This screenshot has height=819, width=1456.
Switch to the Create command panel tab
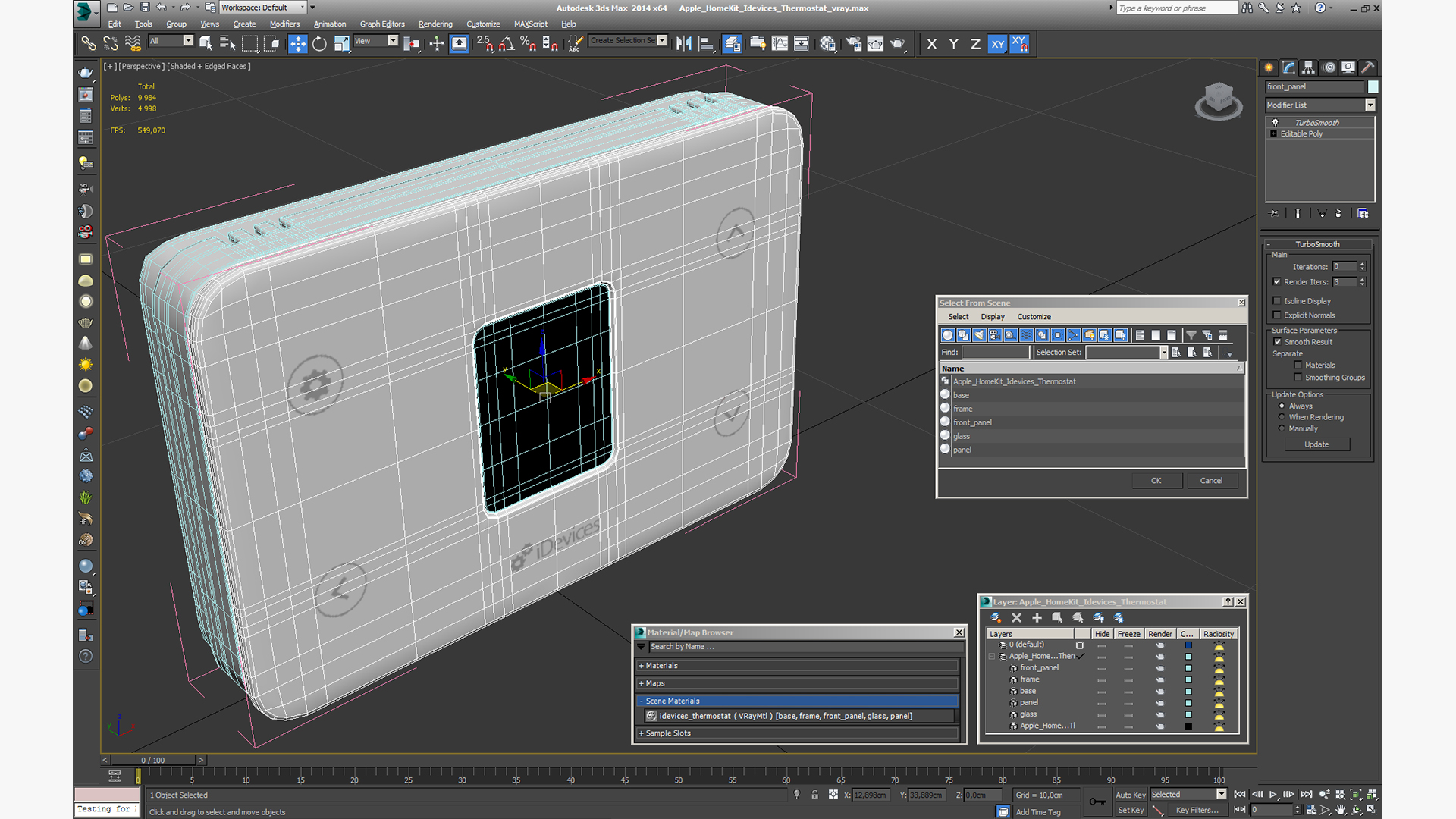1269,67
